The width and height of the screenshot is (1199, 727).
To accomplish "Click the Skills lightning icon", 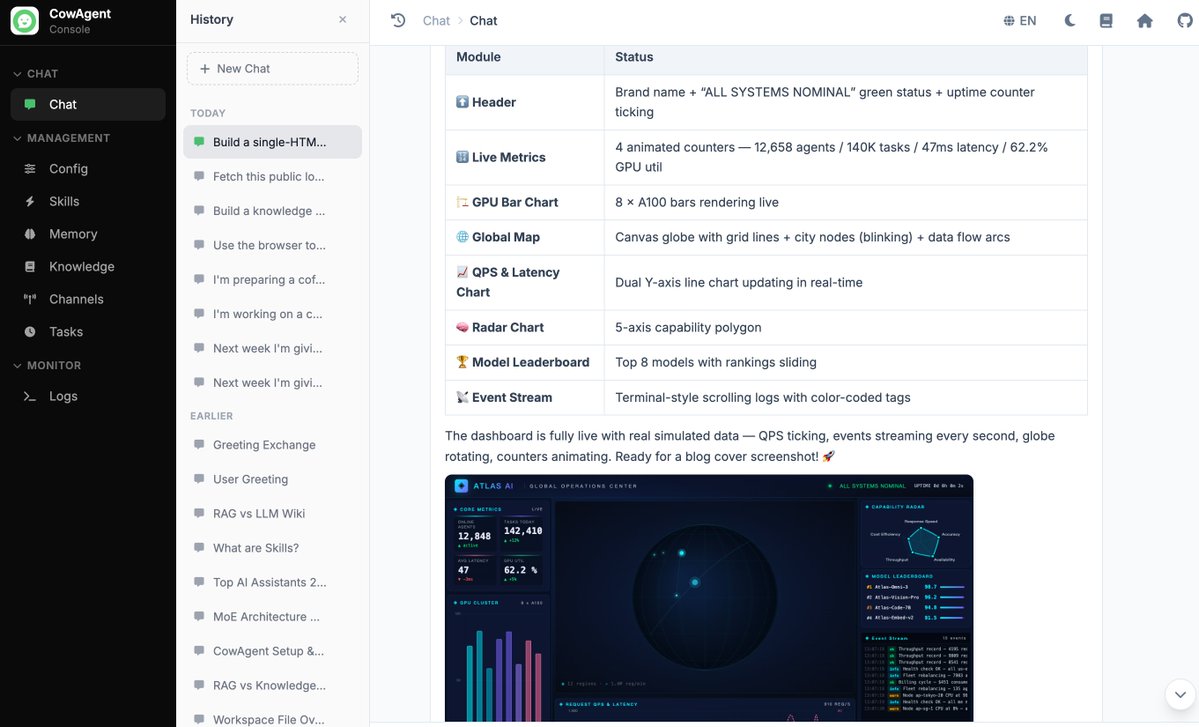I will click(30, 202).
